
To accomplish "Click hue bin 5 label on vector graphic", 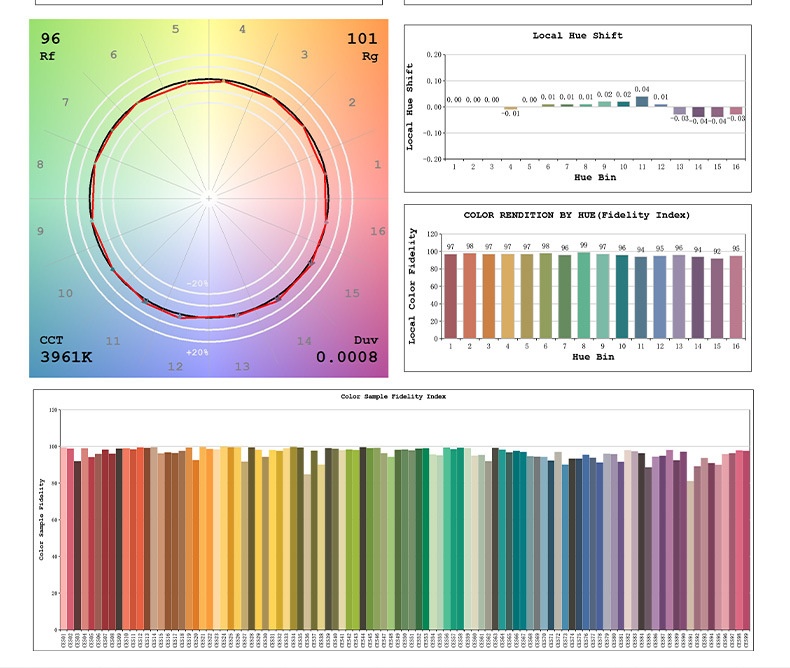I will pos(175,29).
